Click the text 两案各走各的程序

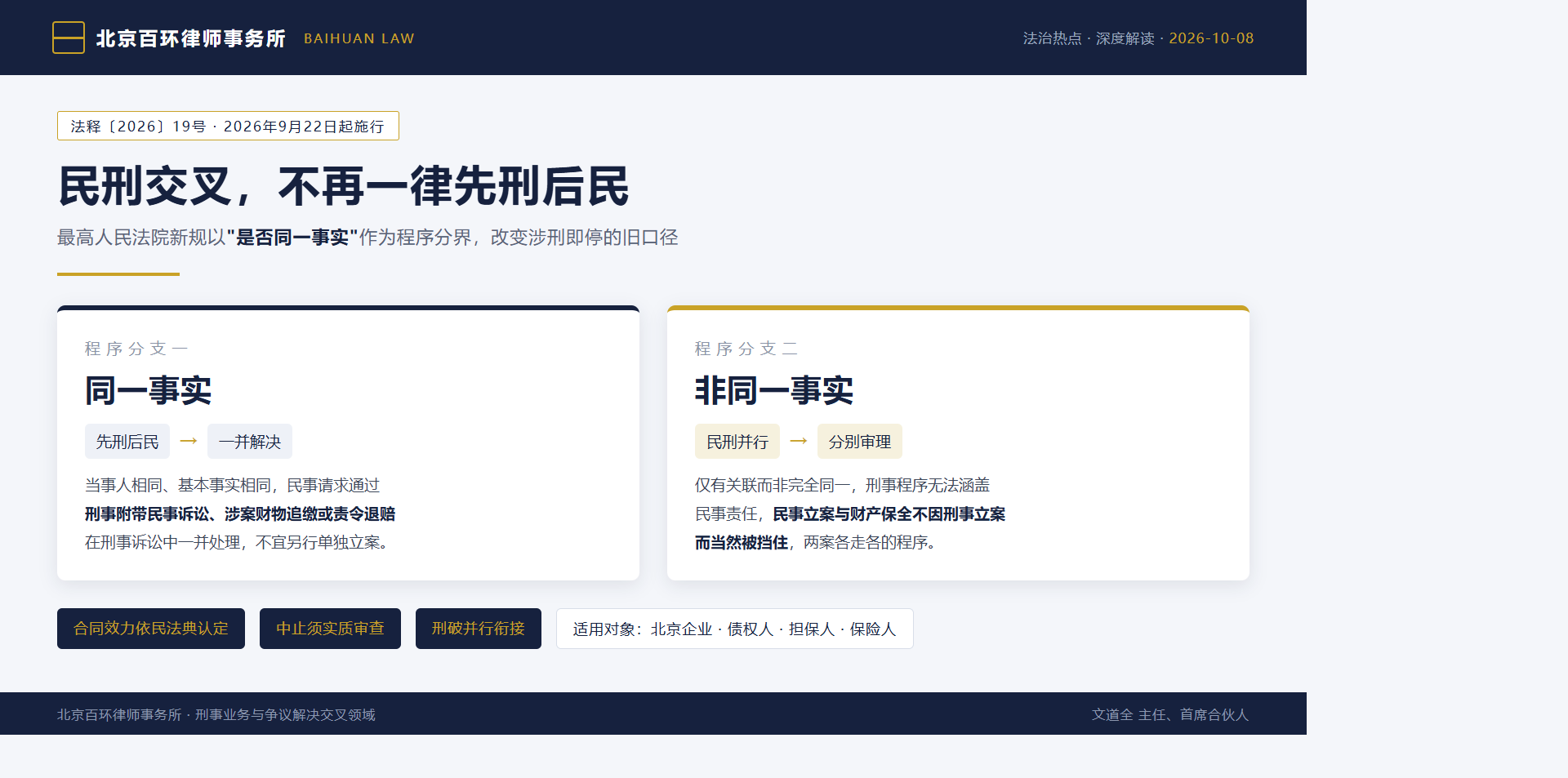pyautogui.click(x=869, y=543)
